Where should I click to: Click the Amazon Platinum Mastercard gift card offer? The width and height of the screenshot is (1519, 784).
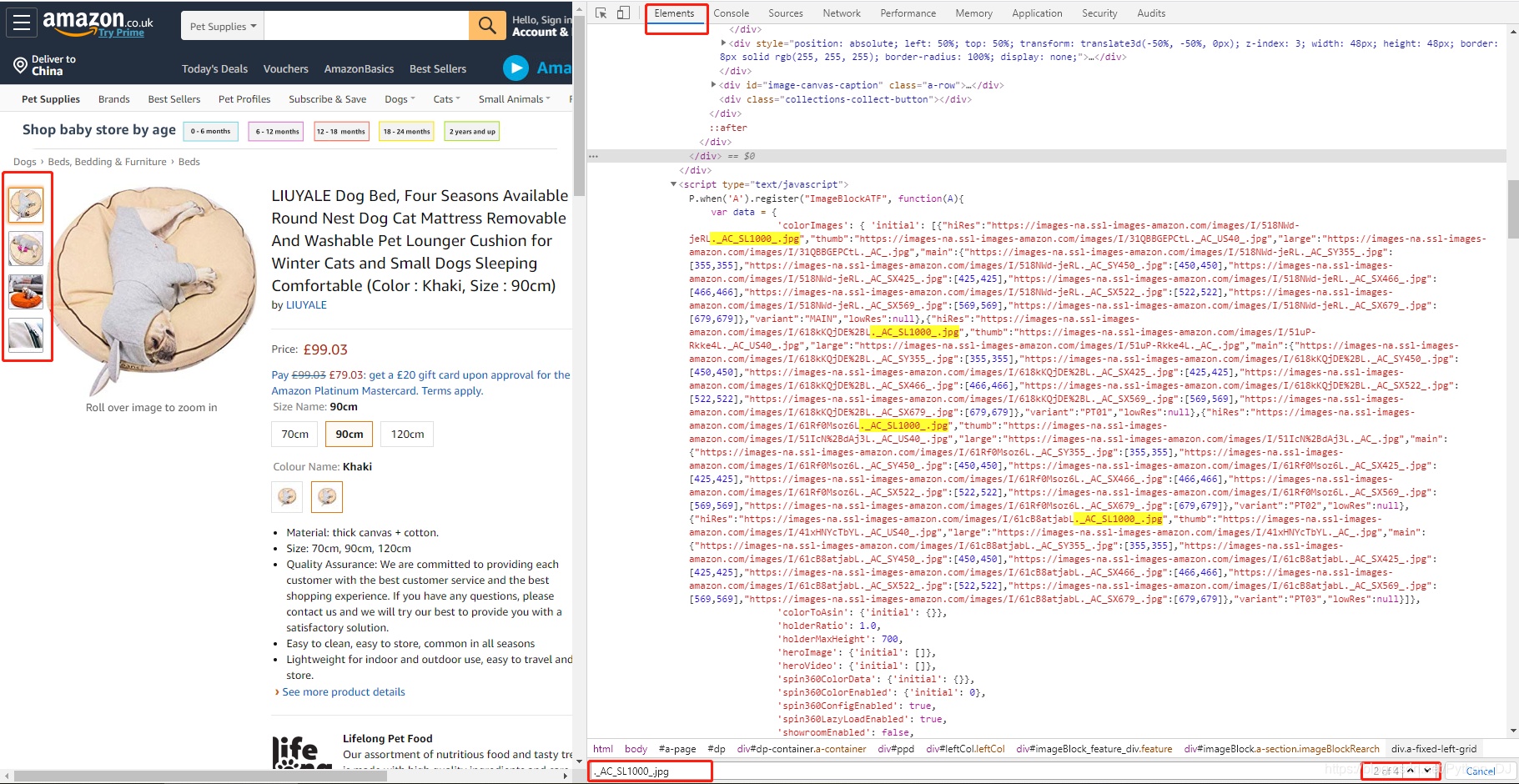420,383
